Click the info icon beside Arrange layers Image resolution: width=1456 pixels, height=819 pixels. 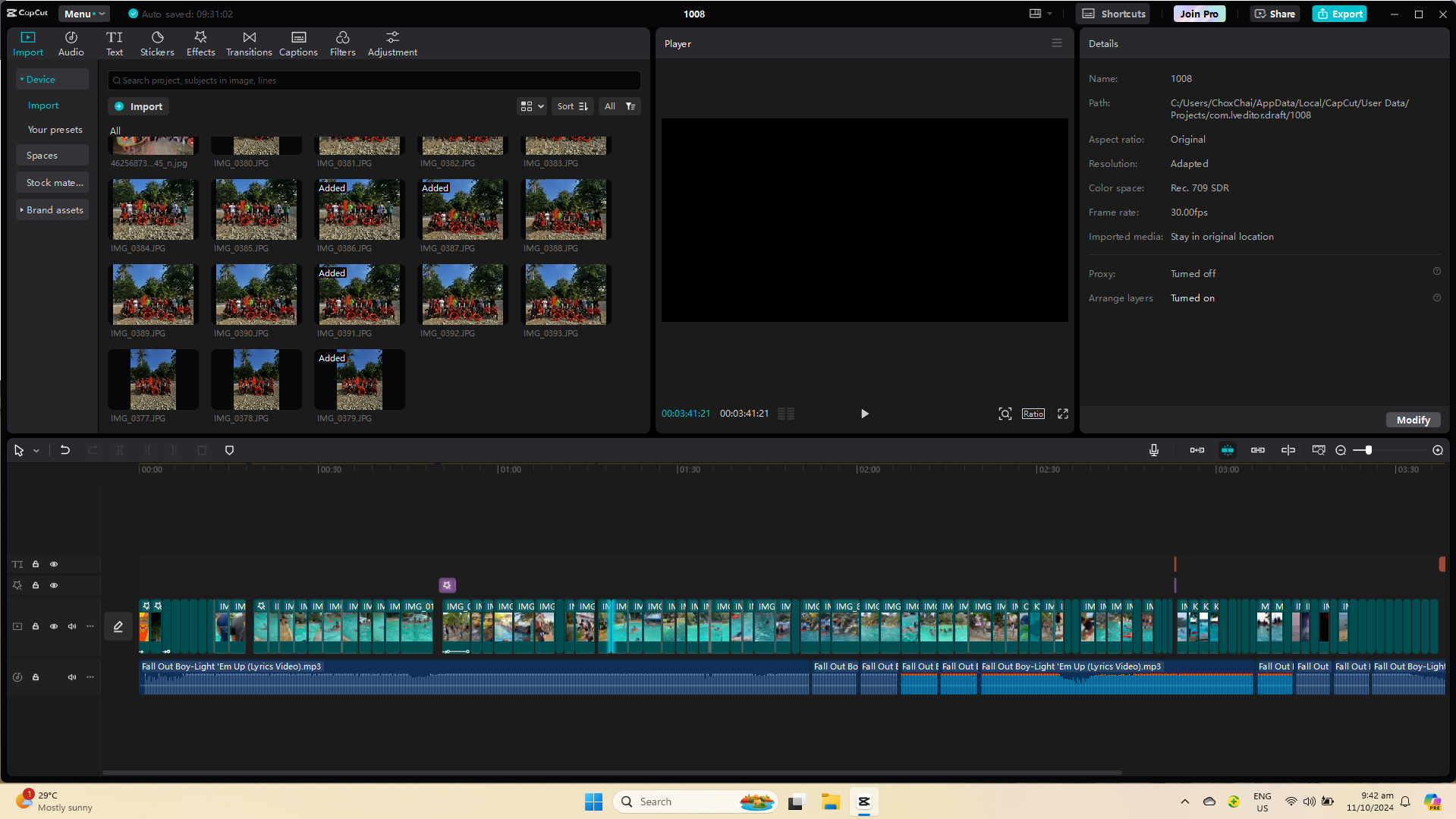tap(1437, 298)
